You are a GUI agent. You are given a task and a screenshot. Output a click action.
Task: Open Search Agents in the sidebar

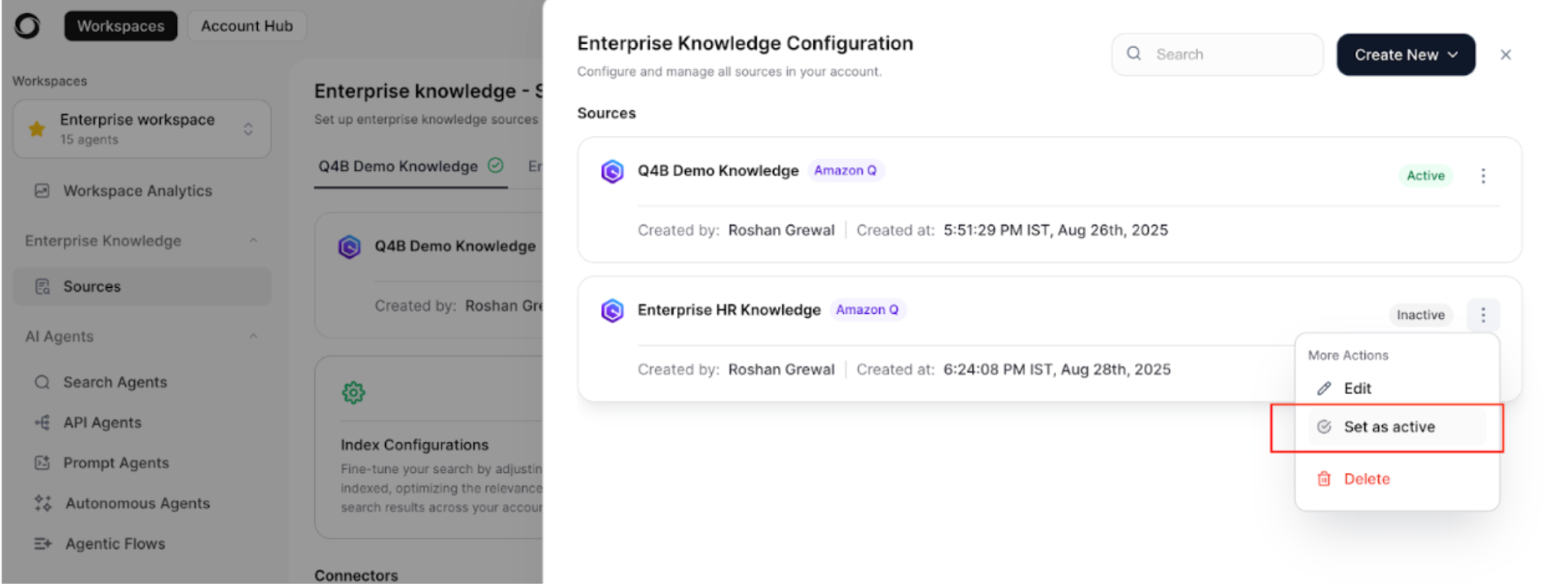pos(114,382)
